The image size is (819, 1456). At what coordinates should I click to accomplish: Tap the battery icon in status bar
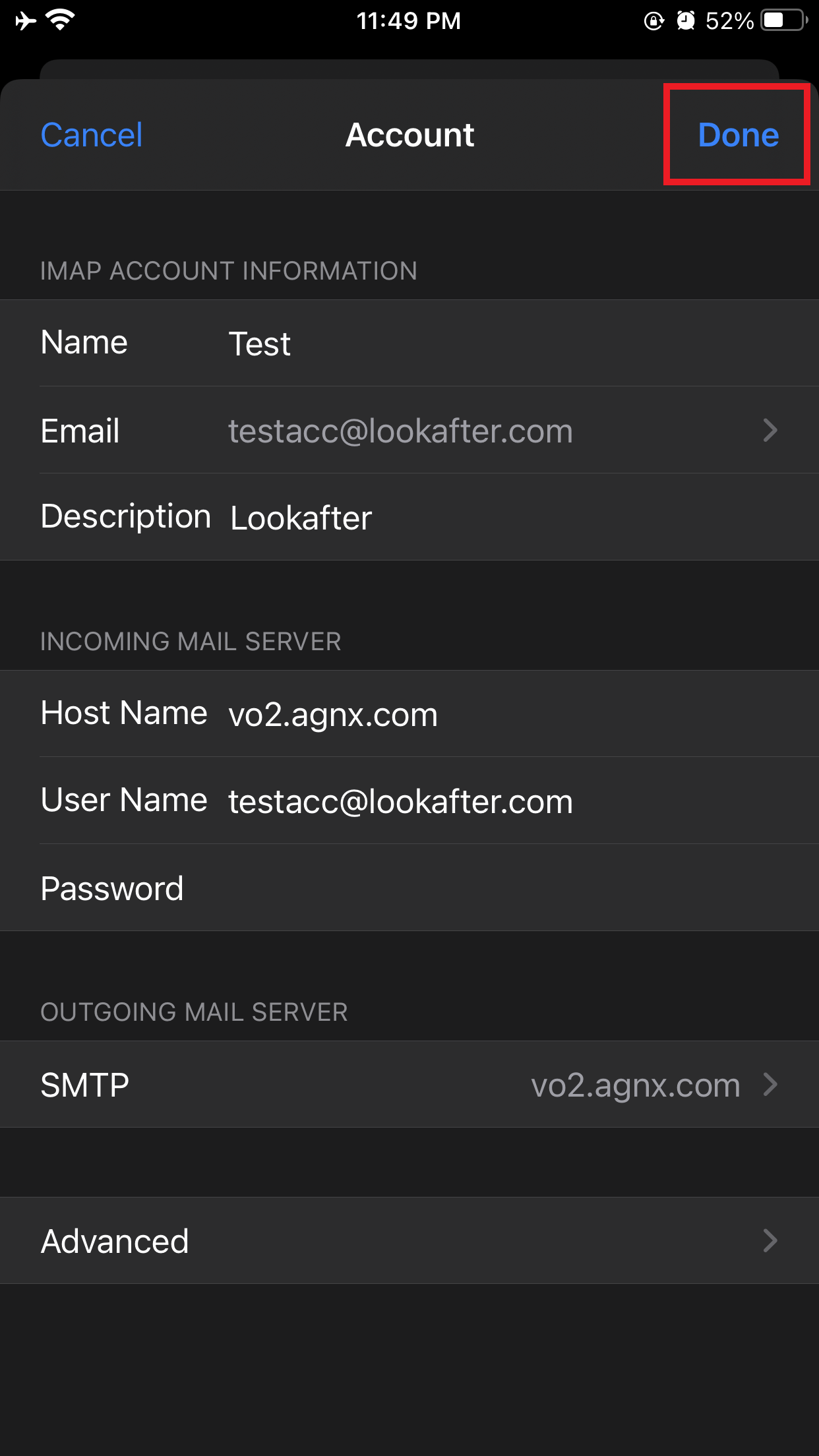coord(784,21)
